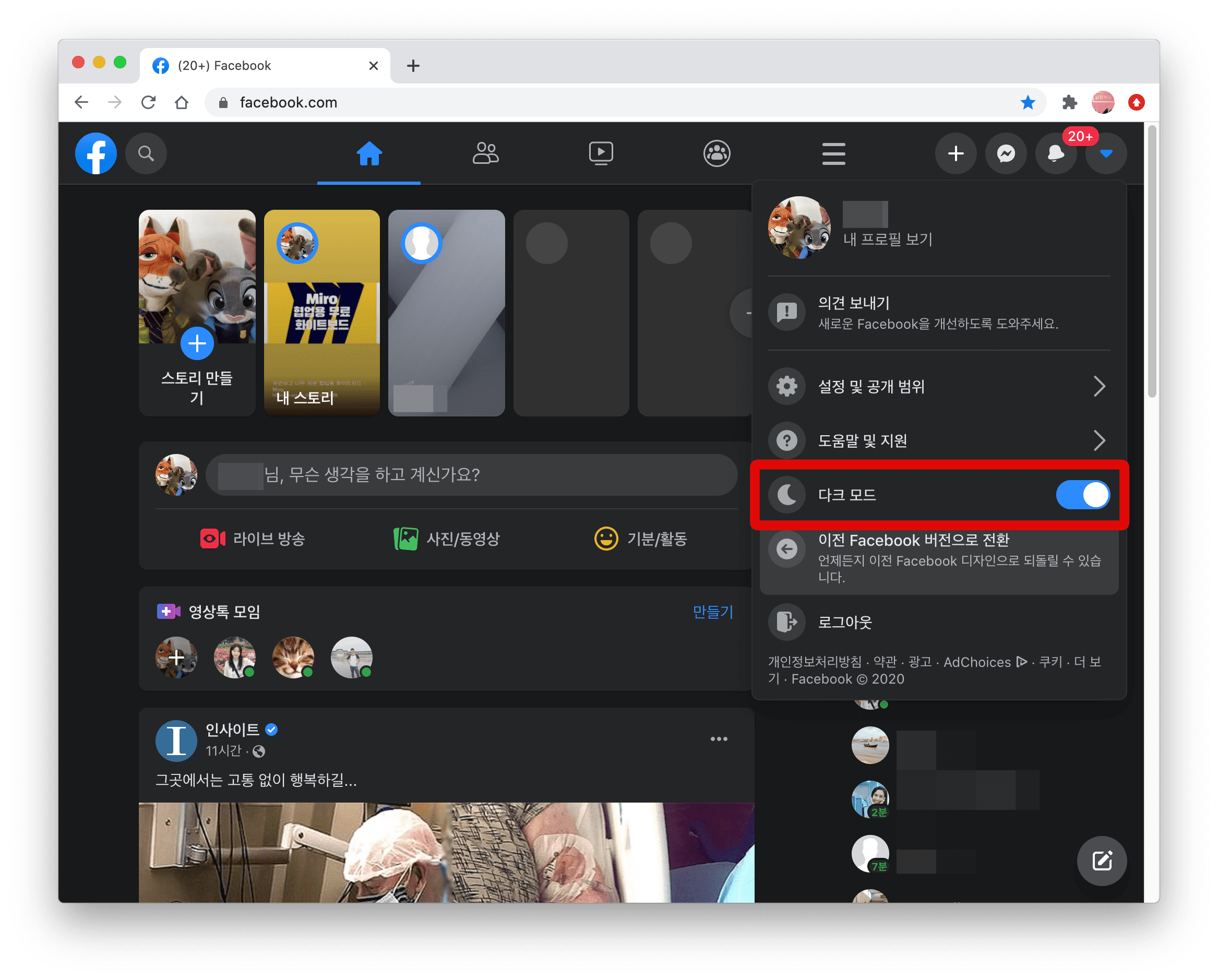This screenshot has width=1218, height=980.
Task: Click the new message compose icon
Action: click(1102, 861)
